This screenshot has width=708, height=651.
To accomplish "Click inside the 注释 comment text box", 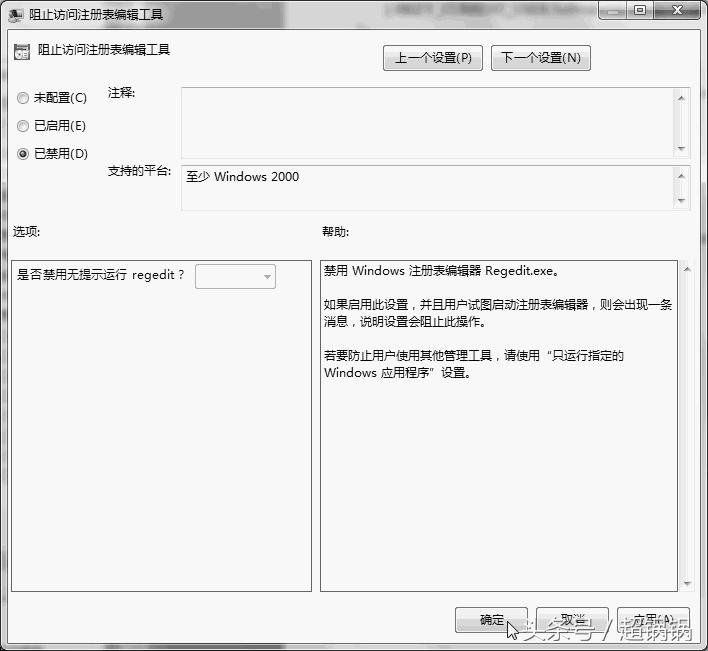I will 427,123.
